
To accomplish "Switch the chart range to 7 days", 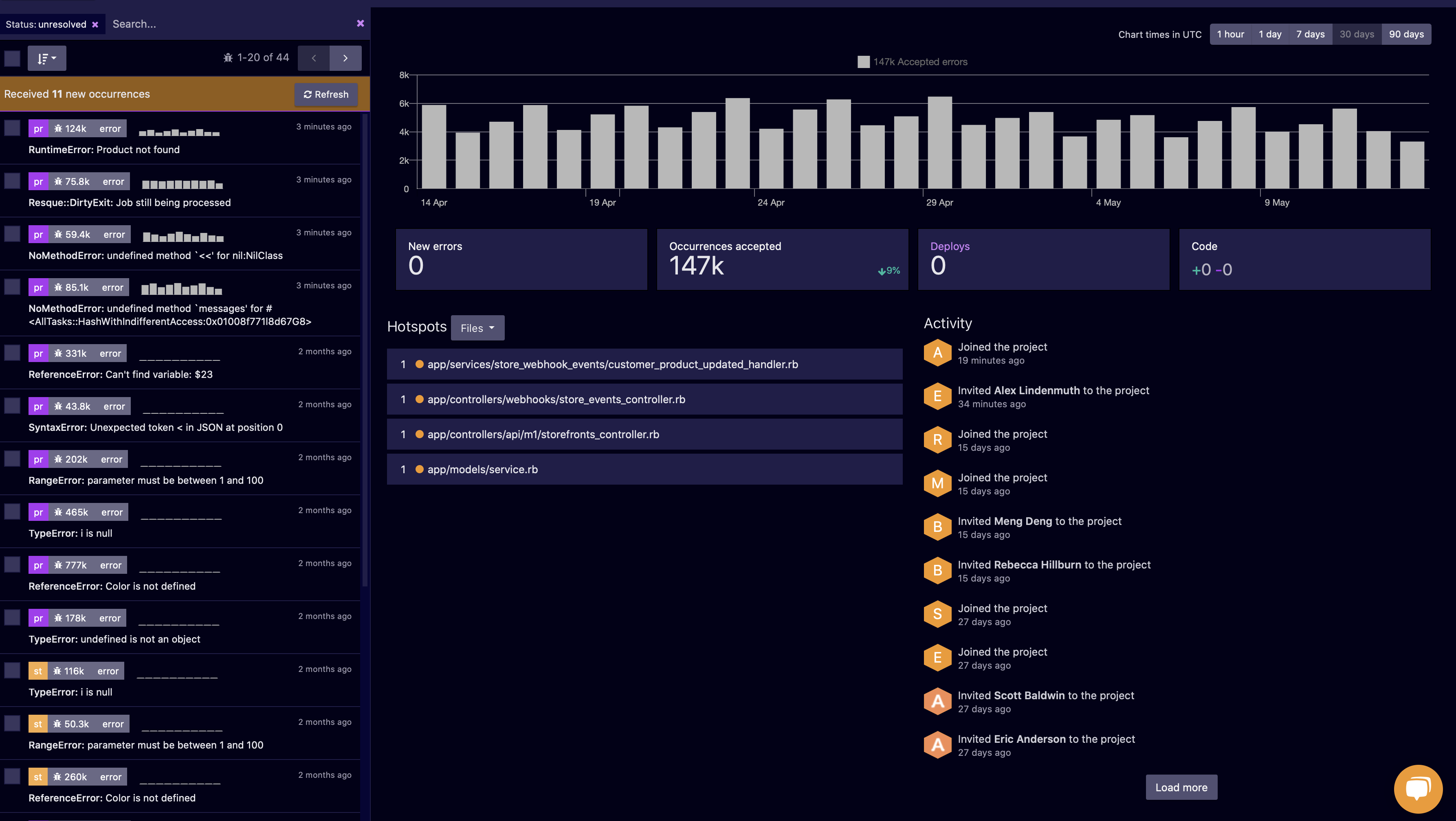I will coord(1310,34).
